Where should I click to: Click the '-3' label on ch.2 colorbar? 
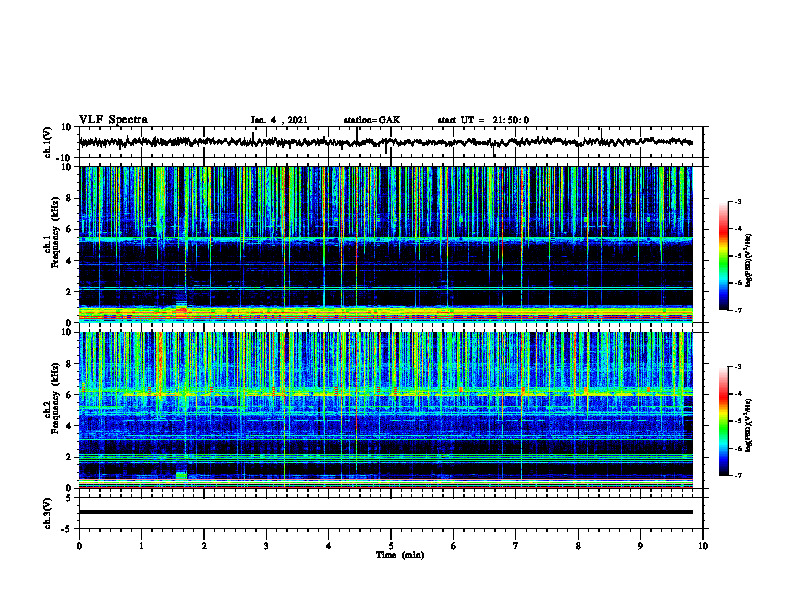click(737, 367)
